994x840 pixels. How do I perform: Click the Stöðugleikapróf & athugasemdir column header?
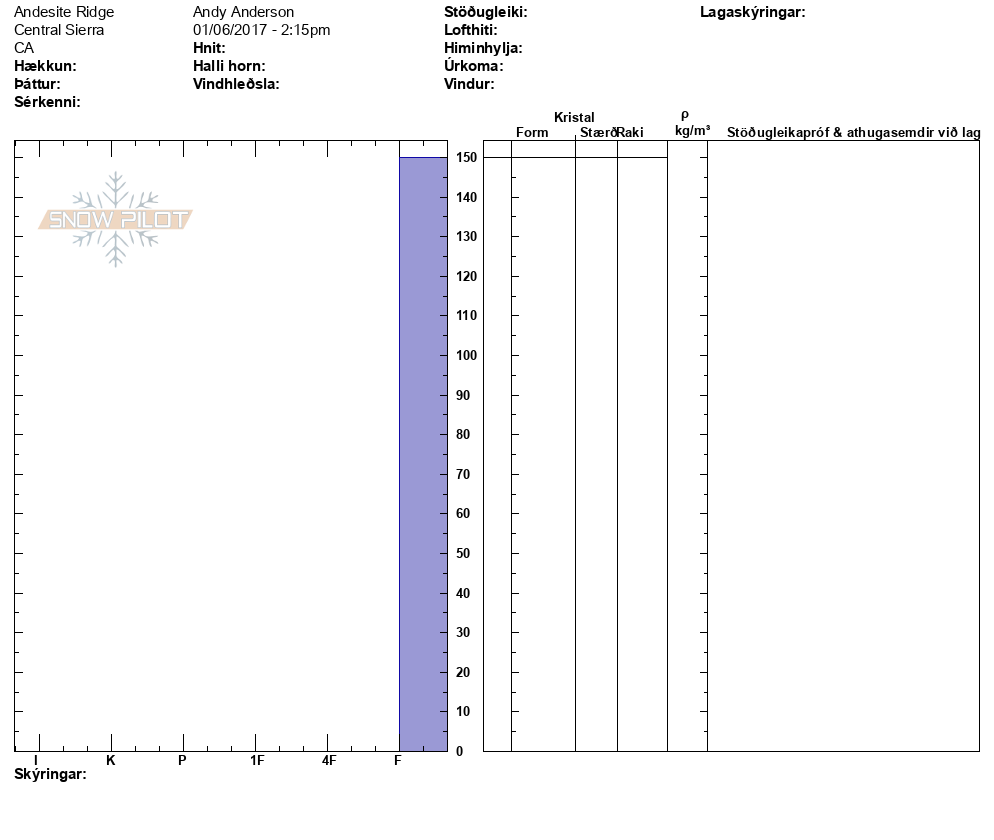(x=852, y=132)
